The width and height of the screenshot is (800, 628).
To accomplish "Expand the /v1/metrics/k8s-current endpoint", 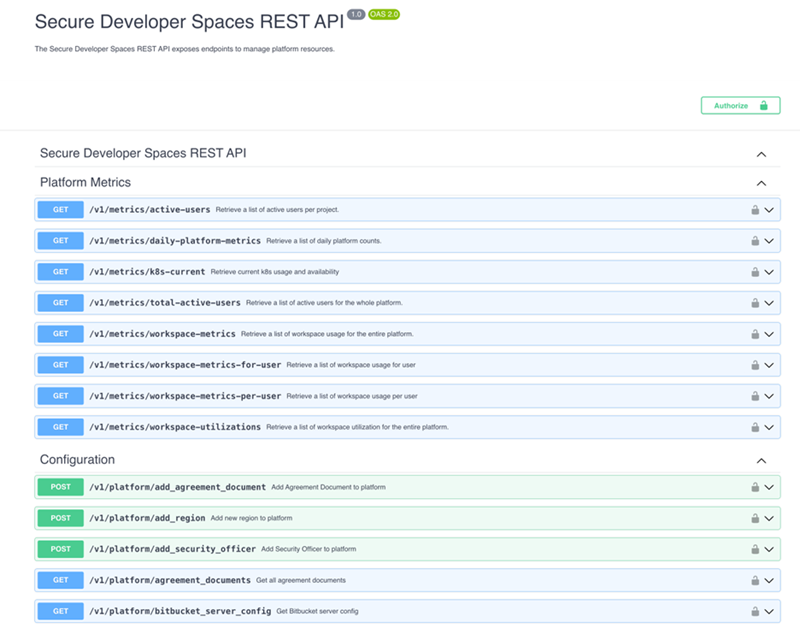I will point(769,271).
